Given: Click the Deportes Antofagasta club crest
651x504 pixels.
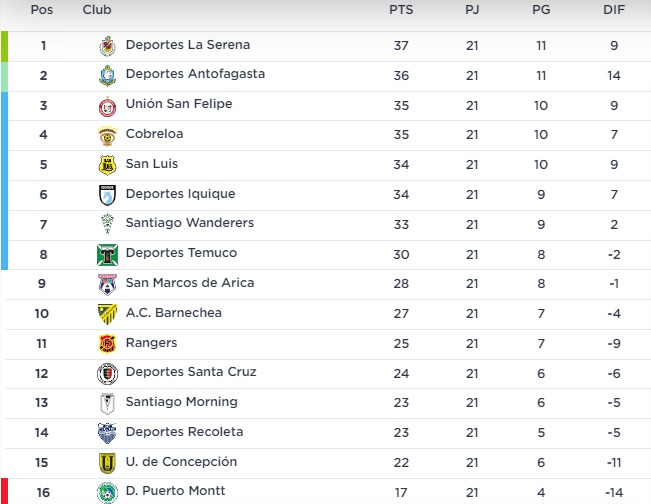Looking at the screenshot, I should [x=108, y=76].
